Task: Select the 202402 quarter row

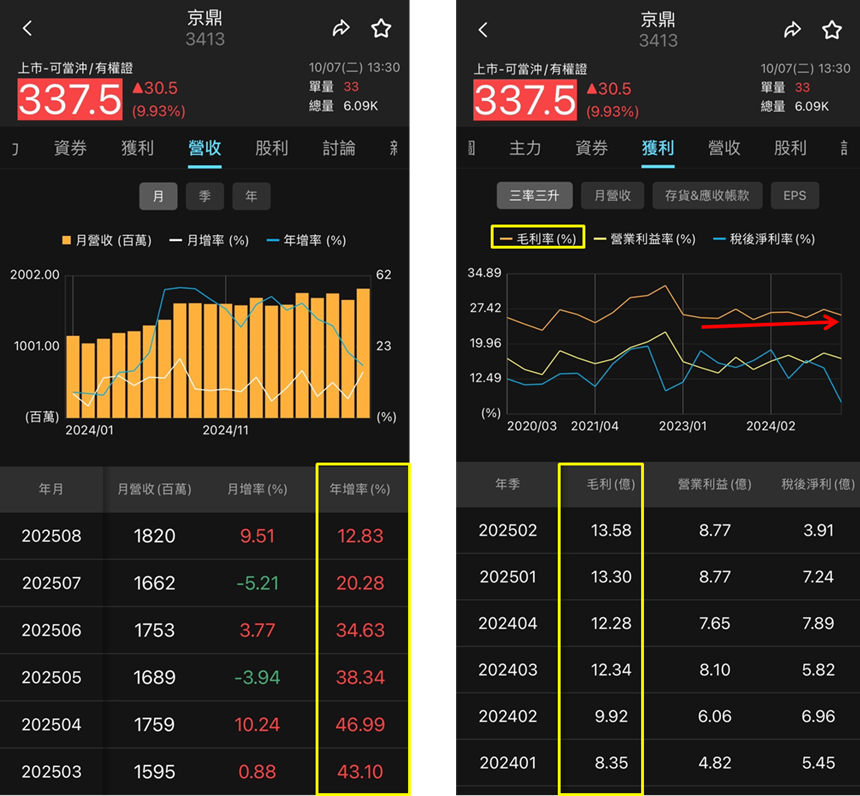Action: 658,716
